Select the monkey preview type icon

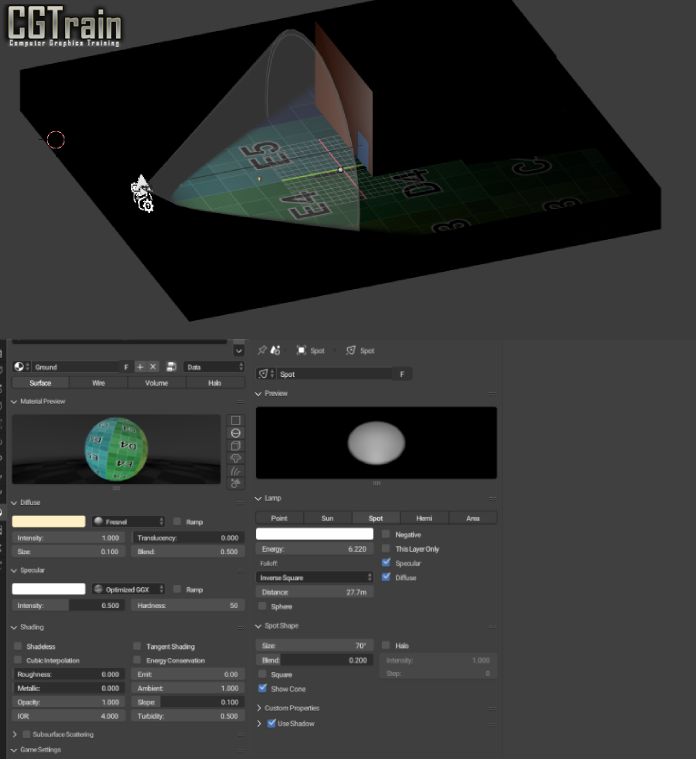click(x=235, y=459)
